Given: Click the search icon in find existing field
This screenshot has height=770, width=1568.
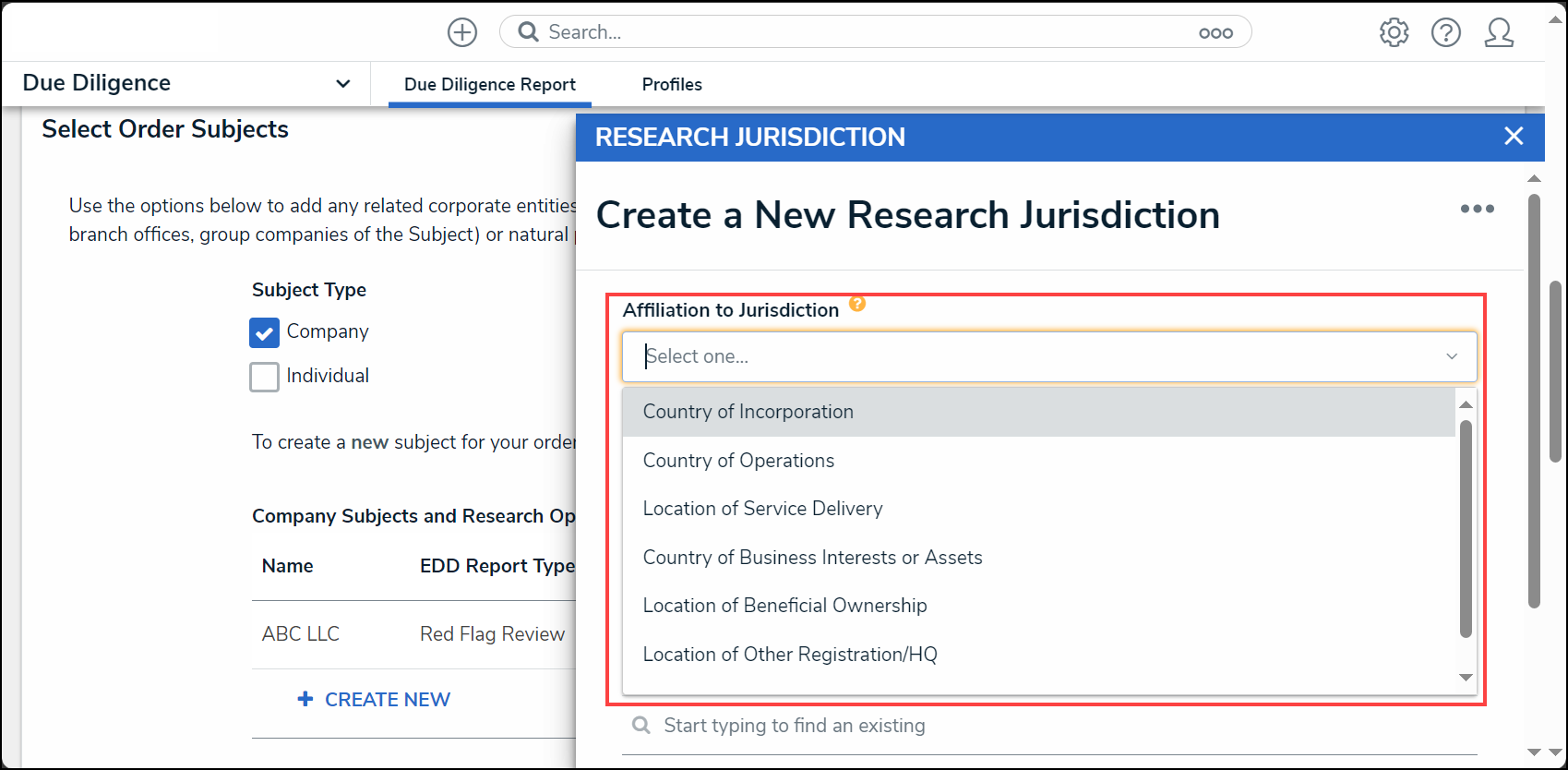Looking at the screenshot, I should click(641, 726).
